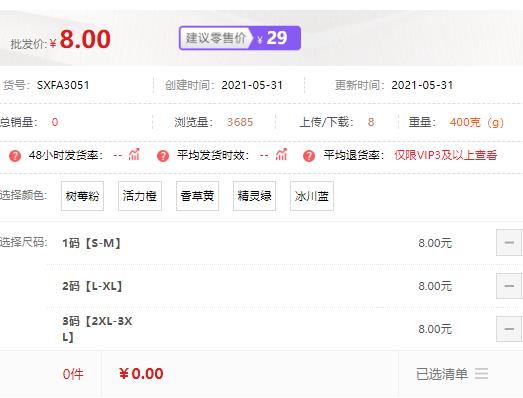The image size is (523, 398).
Task: Select color 活力橙
Action: coord(140,196)
